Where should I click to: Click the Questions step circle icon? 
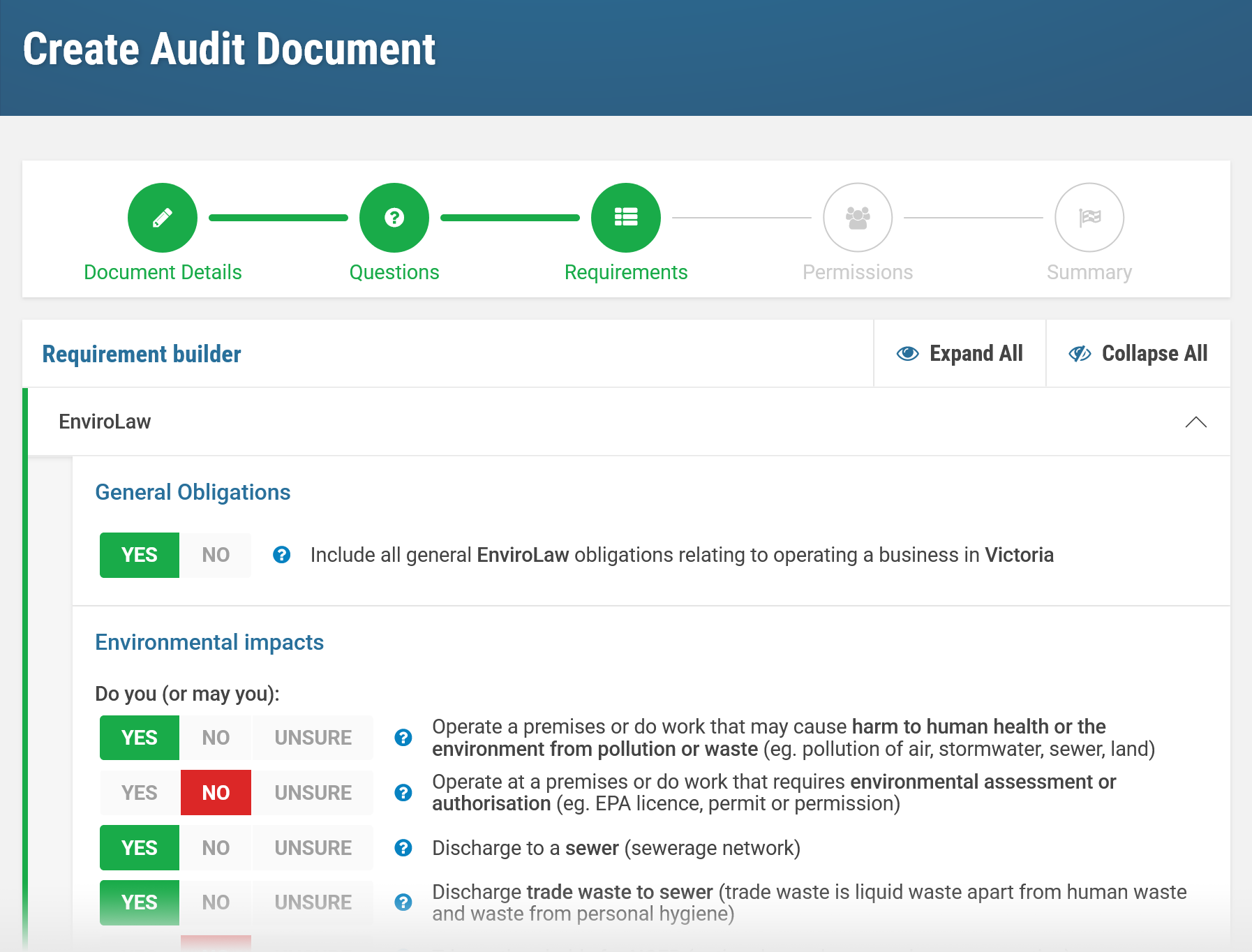coord(394,218)
